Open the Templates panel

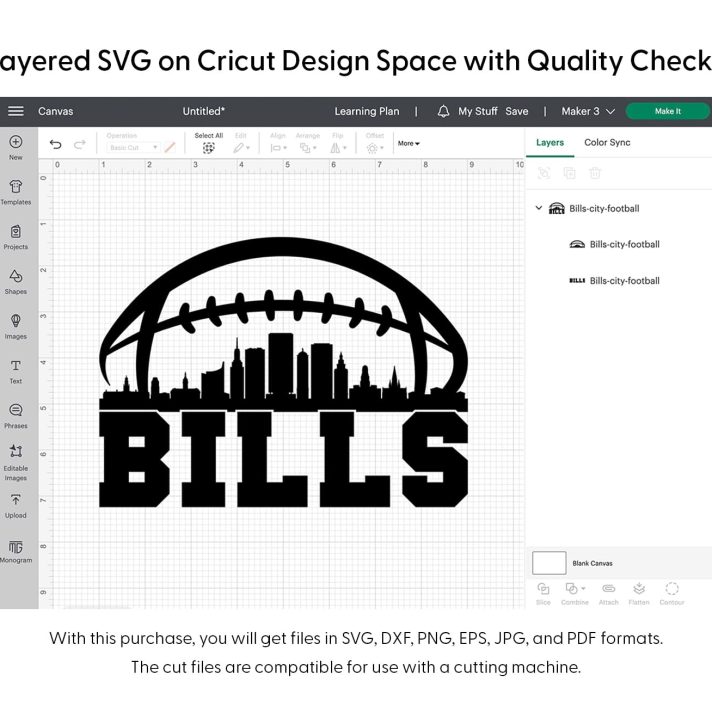click(x=15, y=193)
